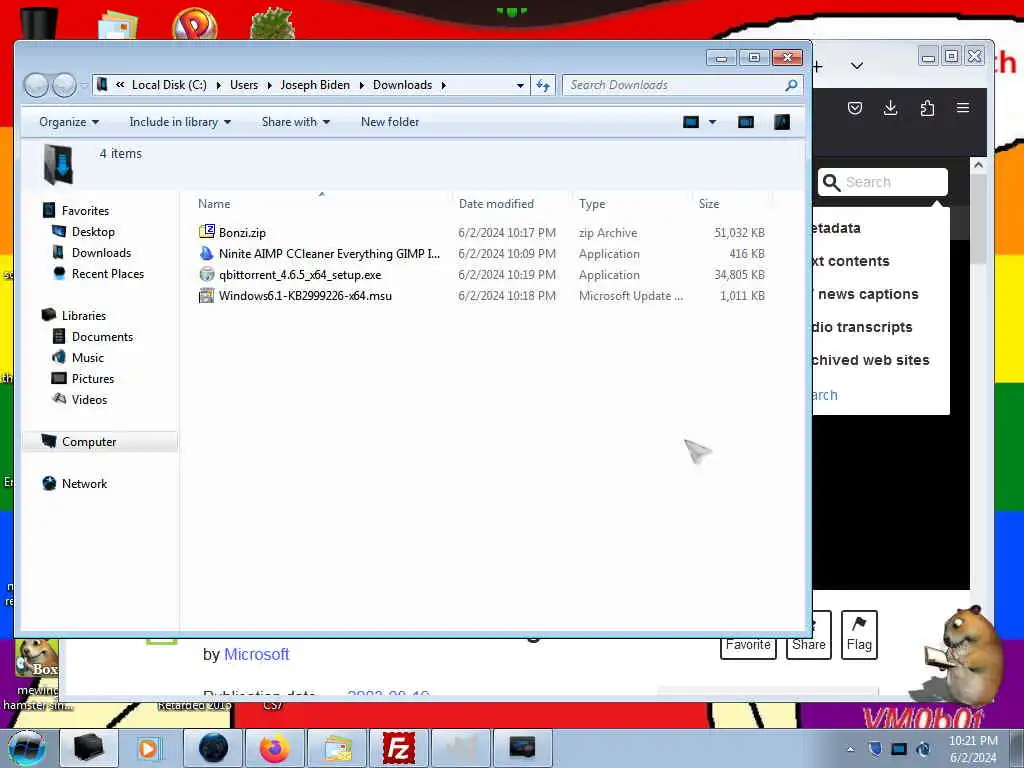The image size is (1024, 768).
Task: Sort by the Size column header
Action: tap(709, 204)
